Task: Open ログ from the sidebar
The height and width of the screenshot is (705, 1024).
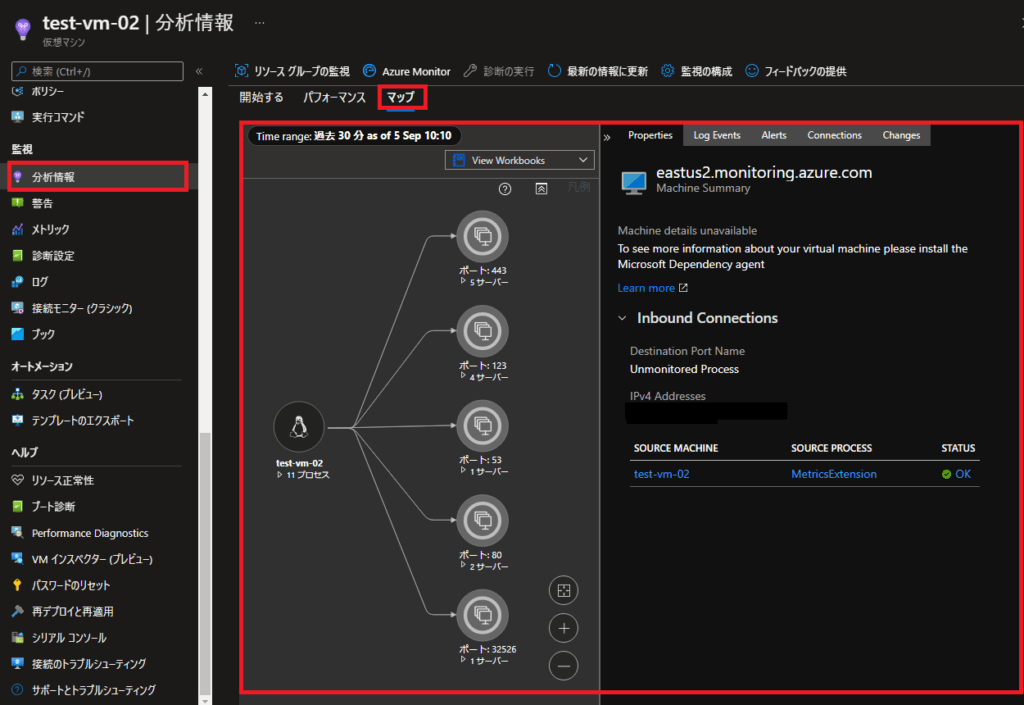Action: pyautogui.click(x=40, y=282)
